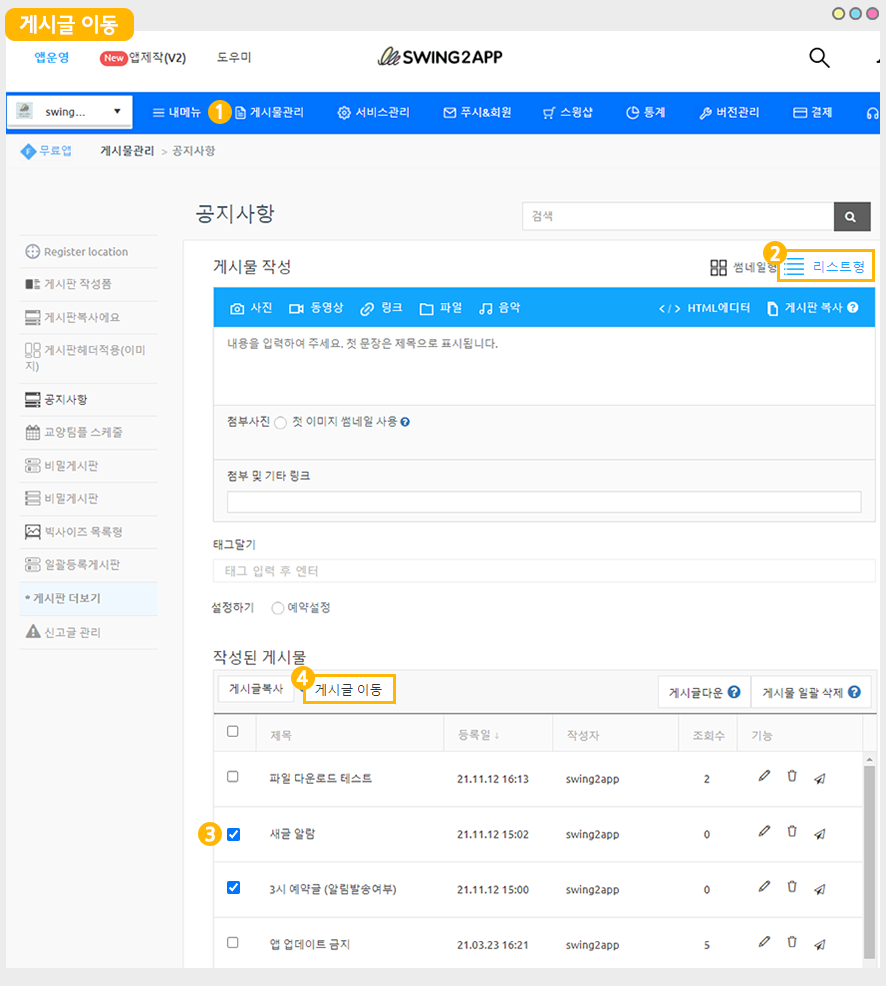Viewport: 886px width, 986px height.
Task: Expand 게시판 더보기 in sidebar
Action: (x=66, y=598)
